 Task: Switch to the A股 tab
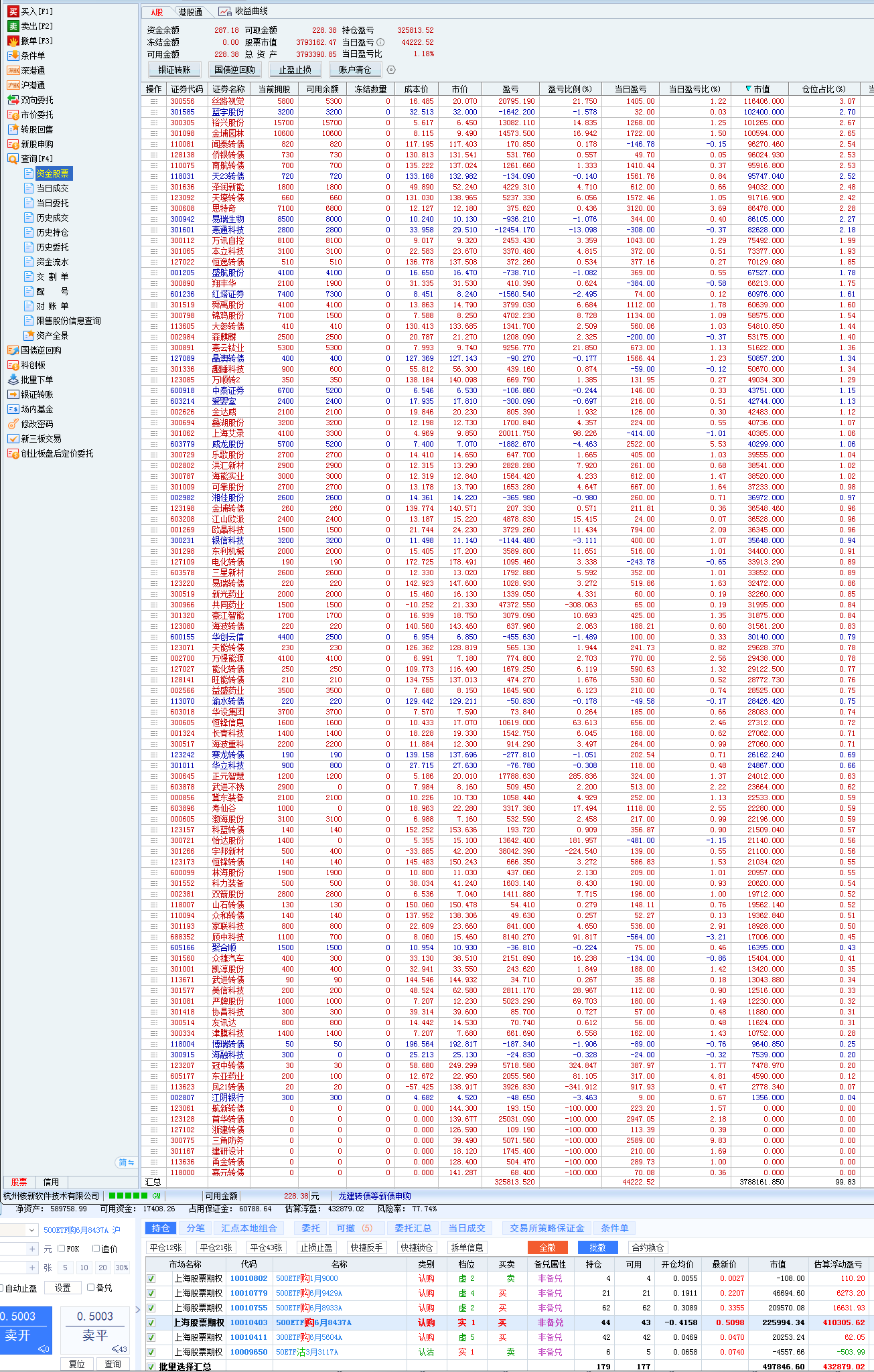click(x=157, y=12)
